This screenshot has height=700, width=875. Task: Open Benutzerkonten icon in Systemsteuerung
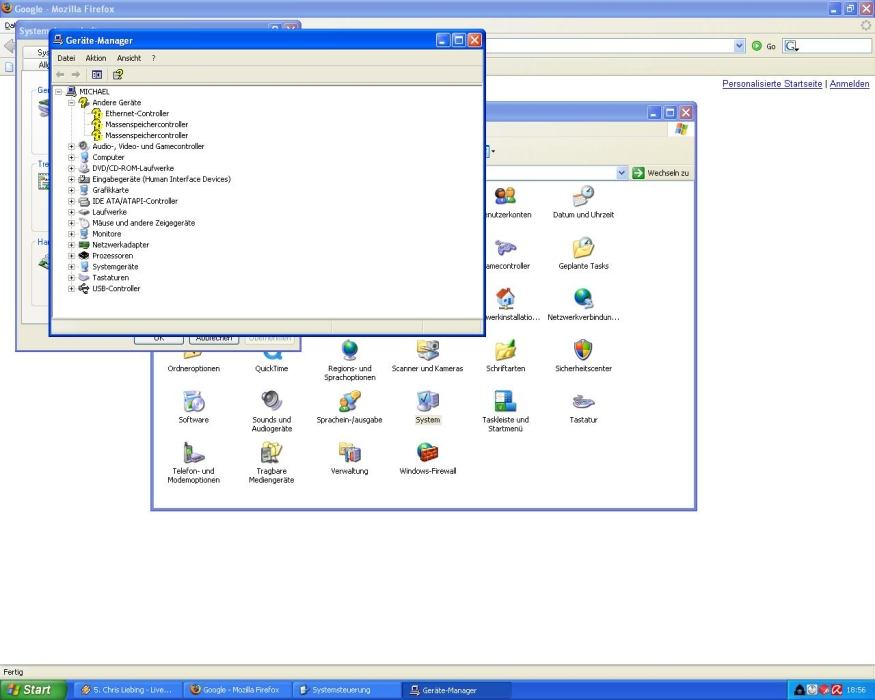pos(507,202)
